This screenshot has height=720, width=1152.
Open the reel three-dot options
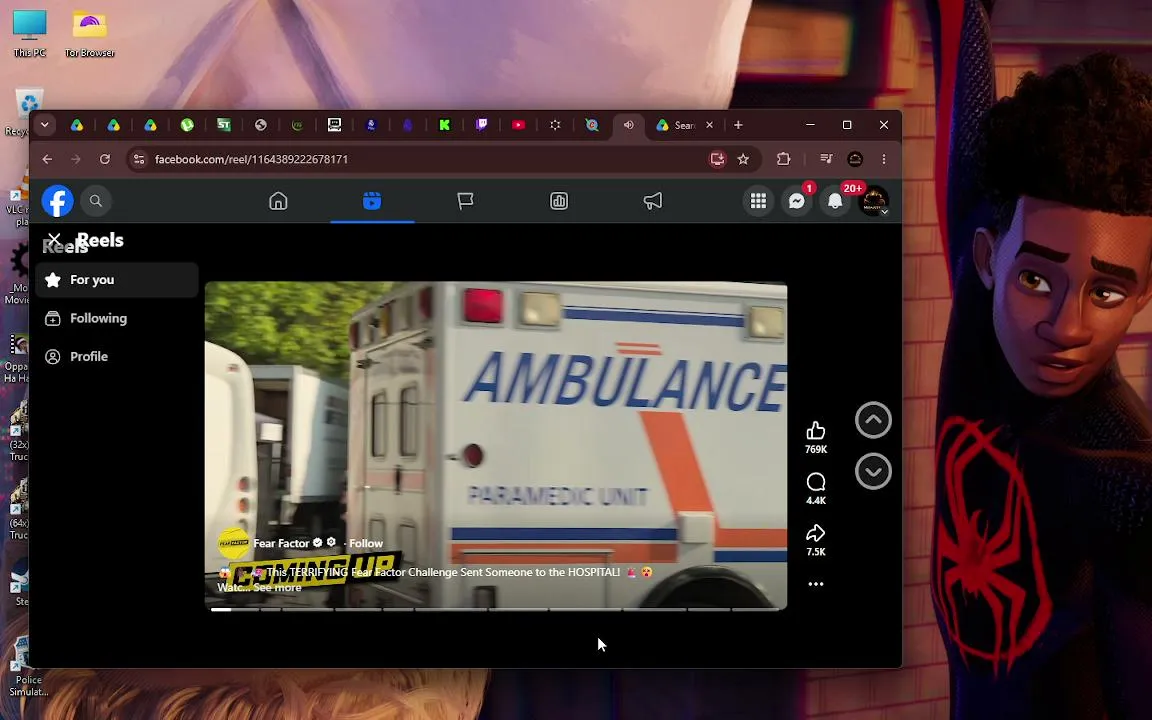point(816,584)
